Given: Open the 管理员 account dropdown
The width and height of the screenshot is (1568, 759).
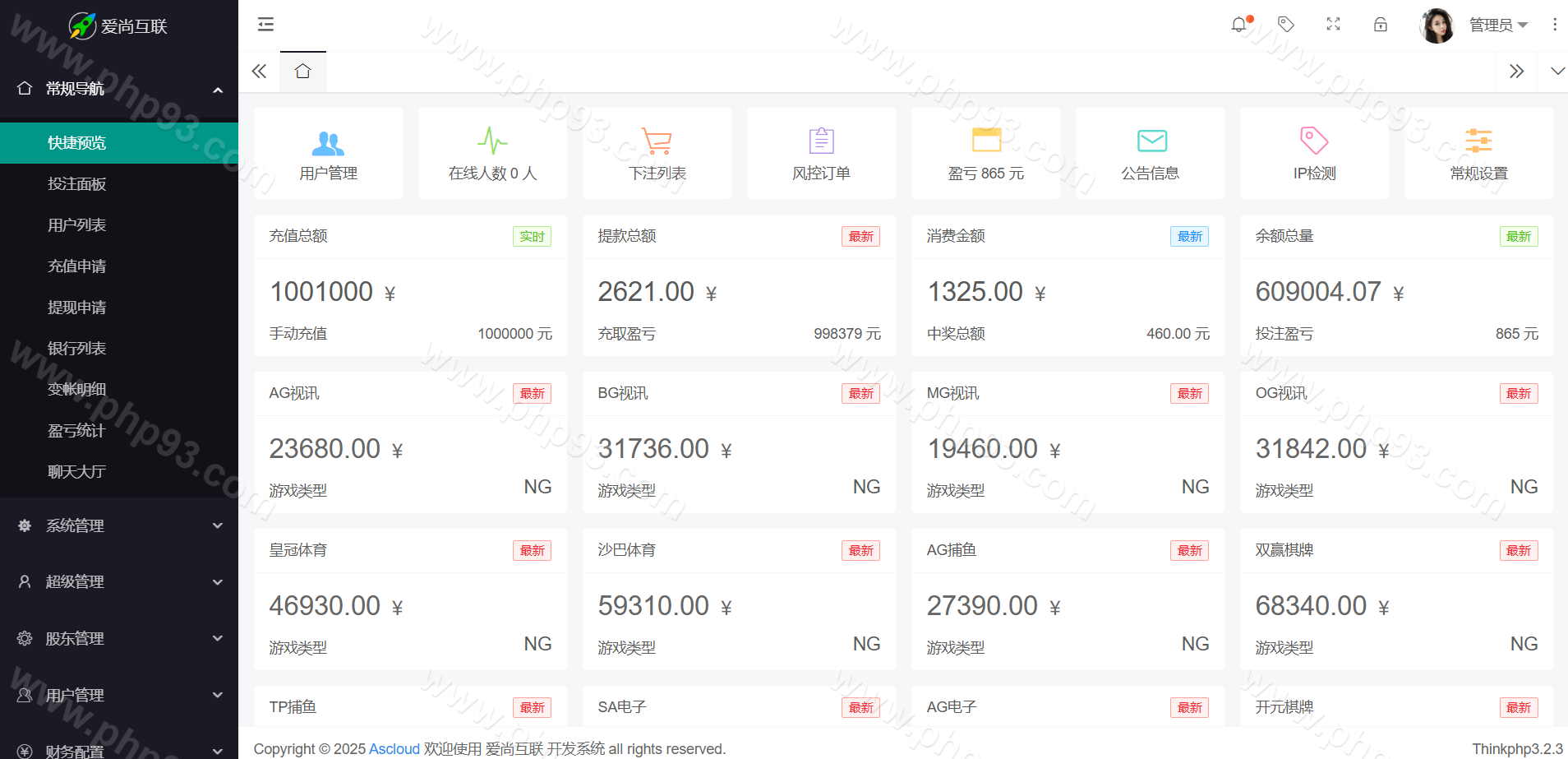Looking at the screenshot, I should (1497, 25).
